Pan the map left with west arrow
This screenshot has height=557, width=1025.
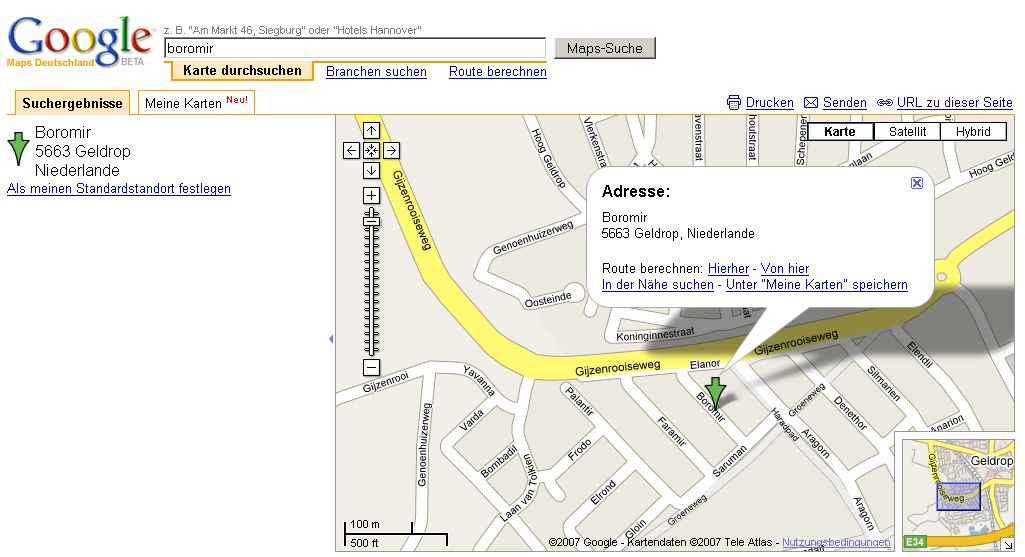tap(351, 151)
